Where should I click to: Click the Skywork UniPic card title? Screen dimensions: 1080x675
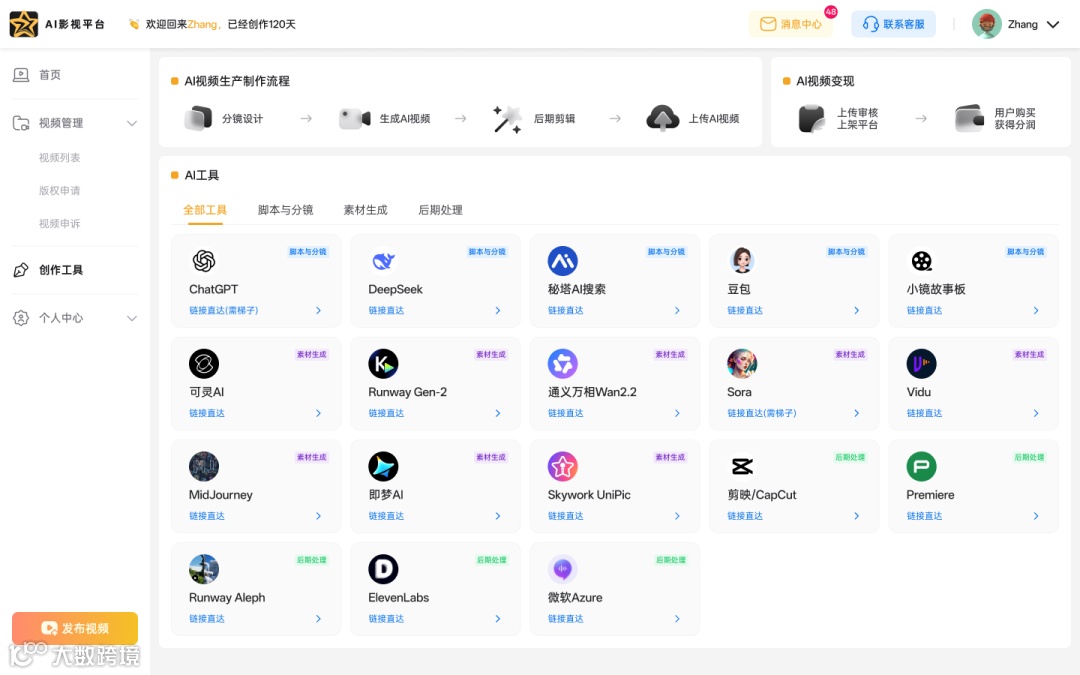(x=589, y=495)
